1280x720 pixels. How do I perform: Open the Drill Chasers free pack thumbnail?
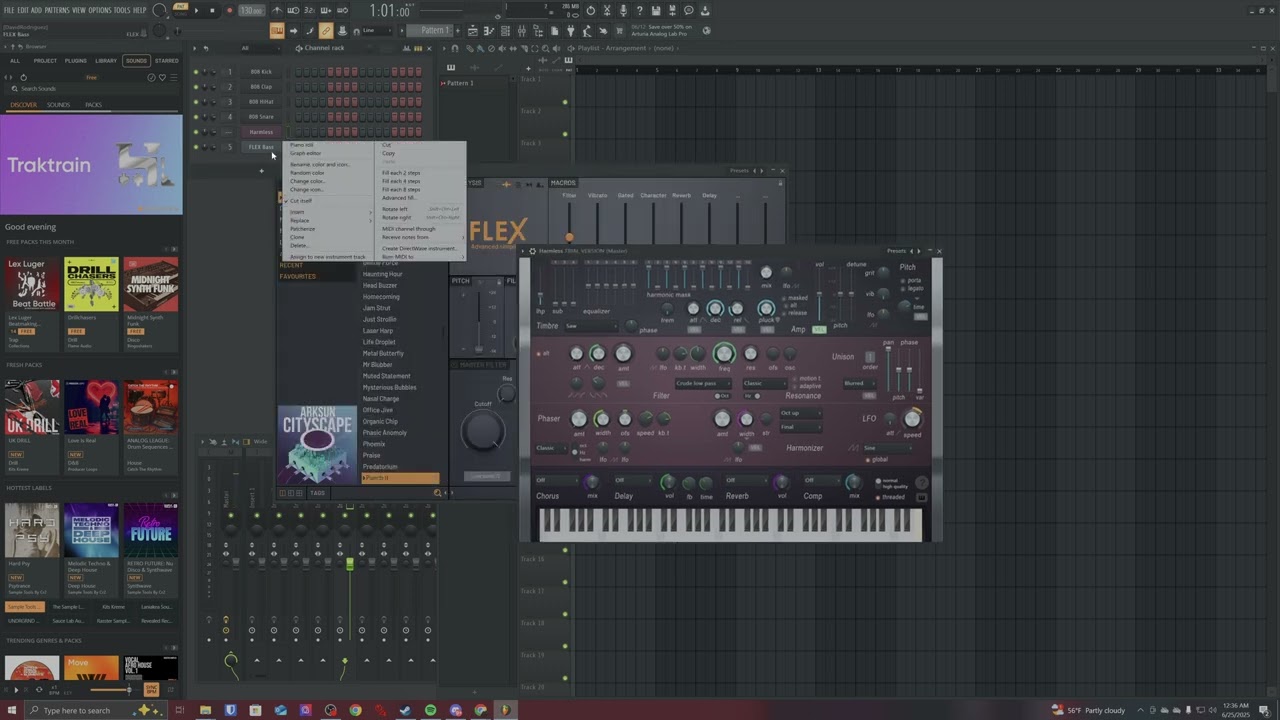pyautogui.click(x=91, y=284)
